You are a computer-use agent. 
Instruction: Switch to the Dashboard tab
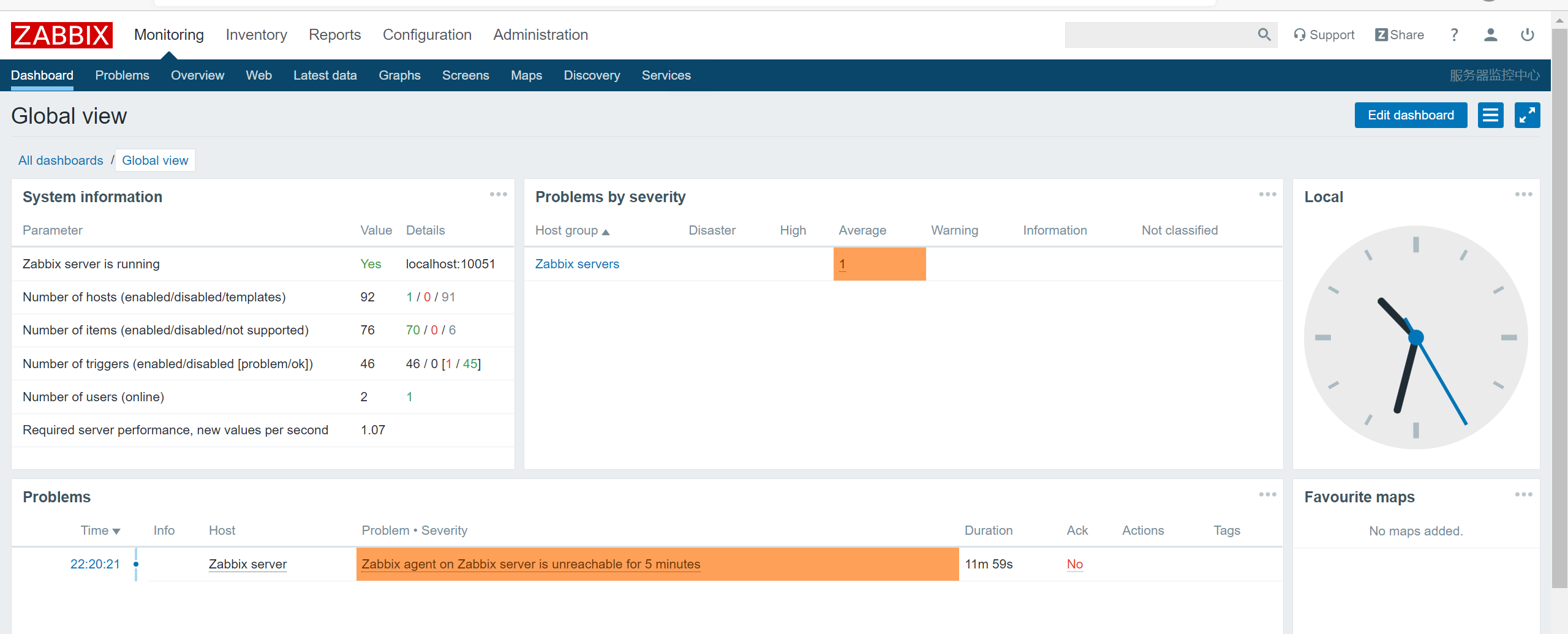click(42, 75)
